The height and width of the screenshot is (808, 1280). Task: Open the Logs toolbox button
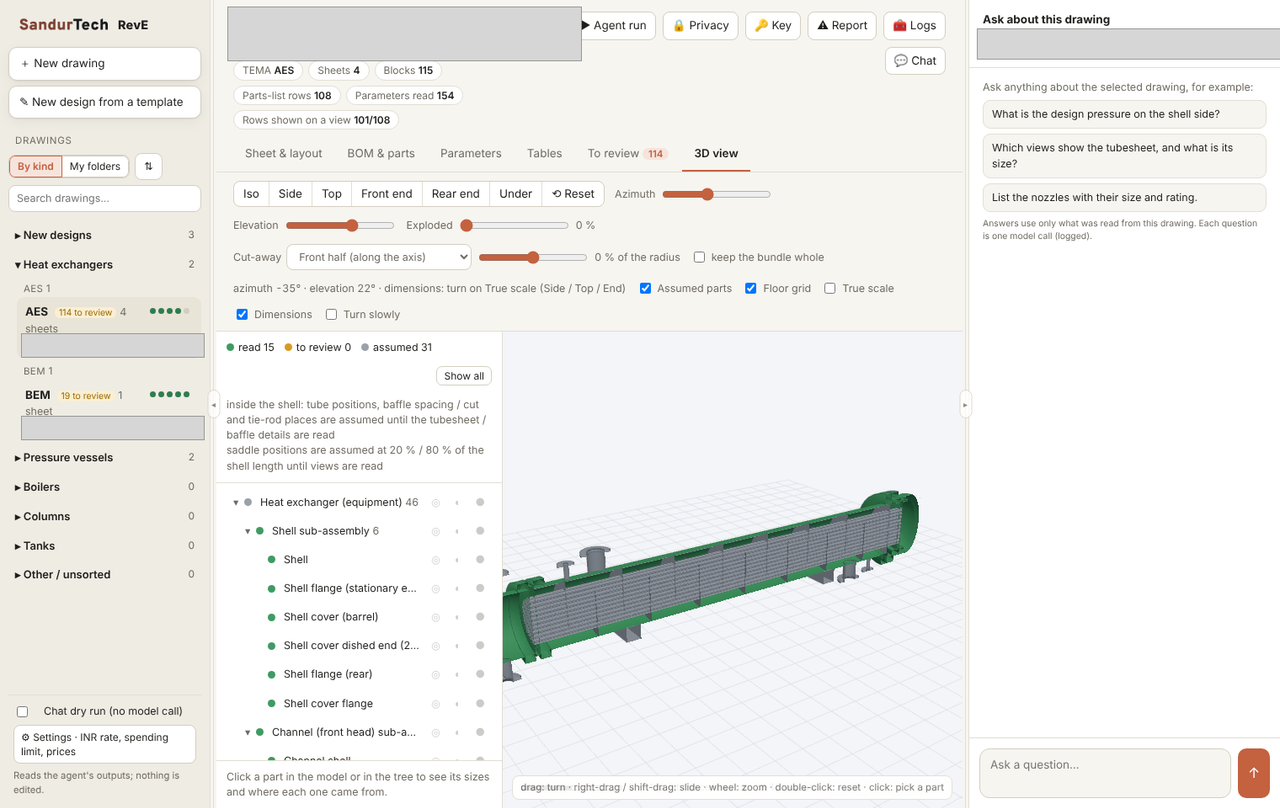[914, 26]
